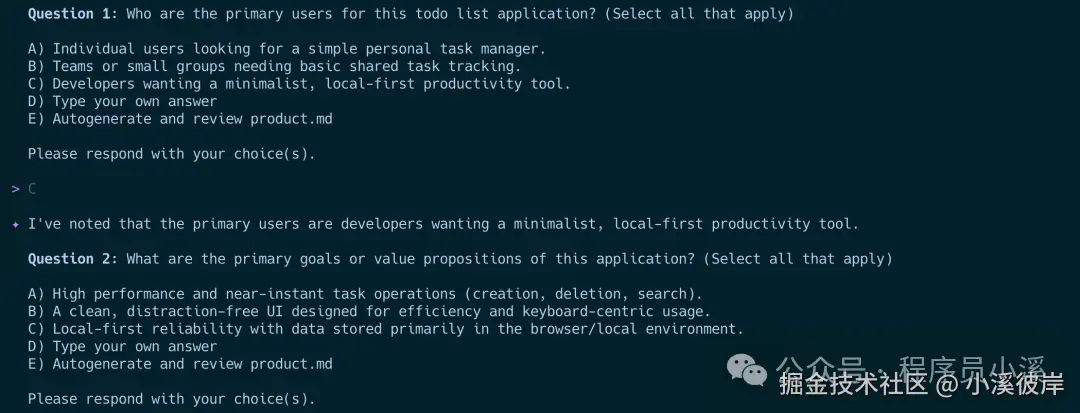Click the "I've noted that the primary users" reply

click(x=443, y=224)
